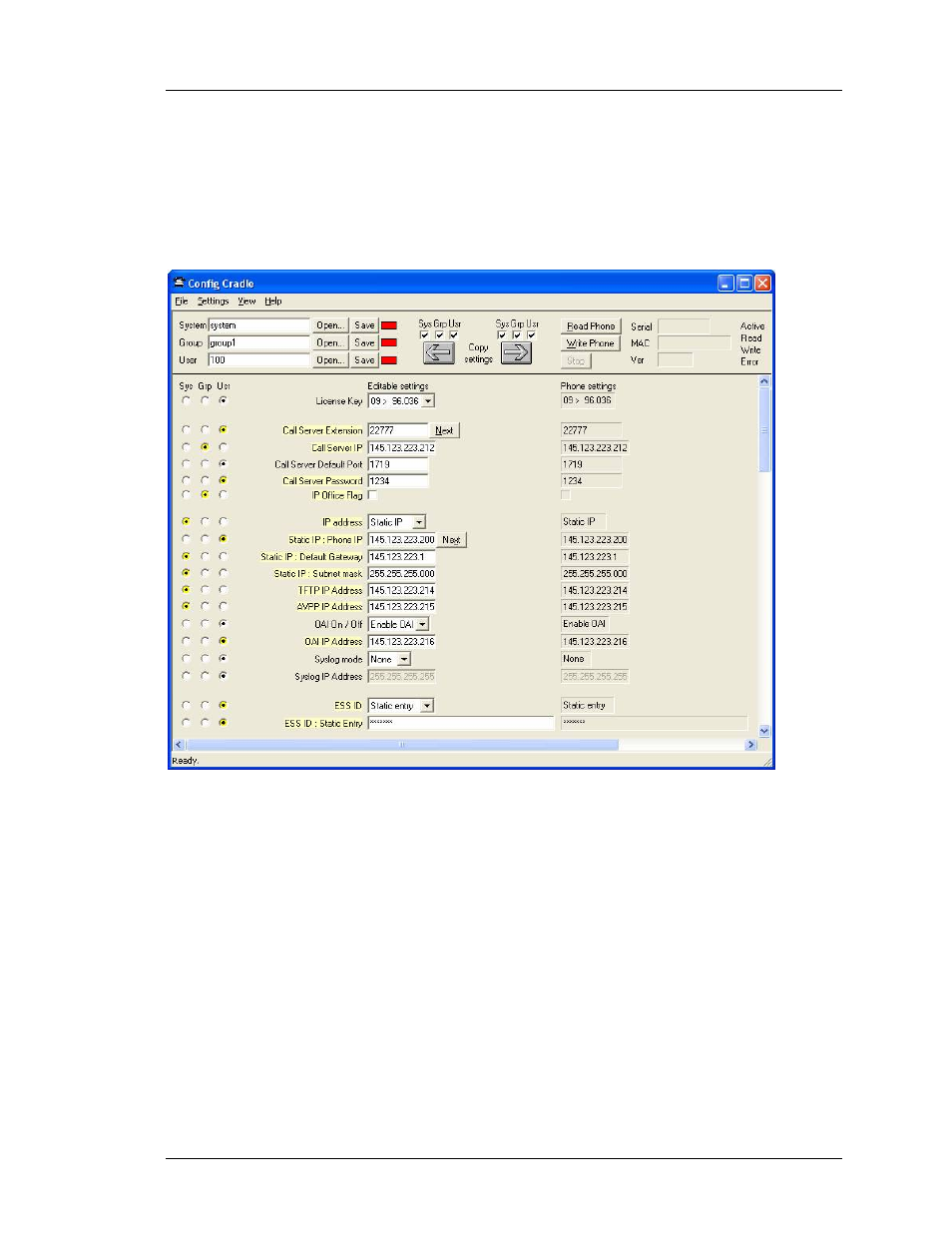The height and width of the screenshot is (1233, 952).
Task: Click the right arrow copy settings button
Action: [x=516, y=352]
